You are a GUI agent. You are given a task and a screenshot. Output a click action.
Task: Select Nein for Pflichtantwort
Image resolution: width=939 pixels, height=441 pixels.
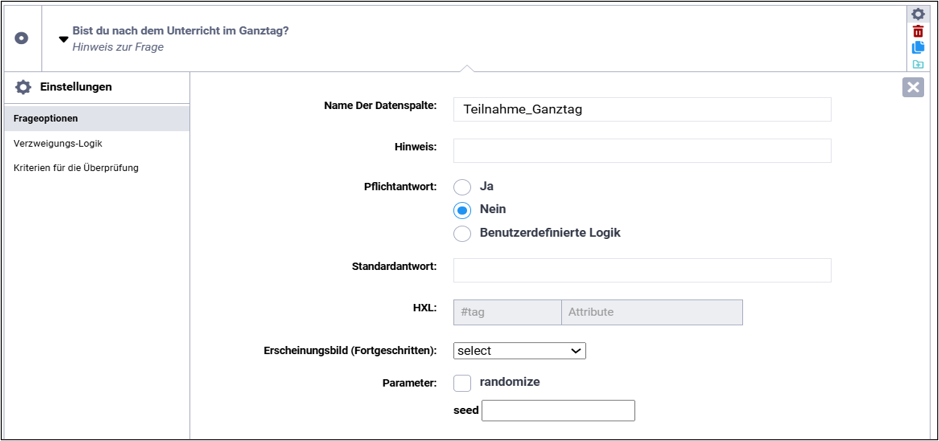pyautogui.click(x=462, y=210)
